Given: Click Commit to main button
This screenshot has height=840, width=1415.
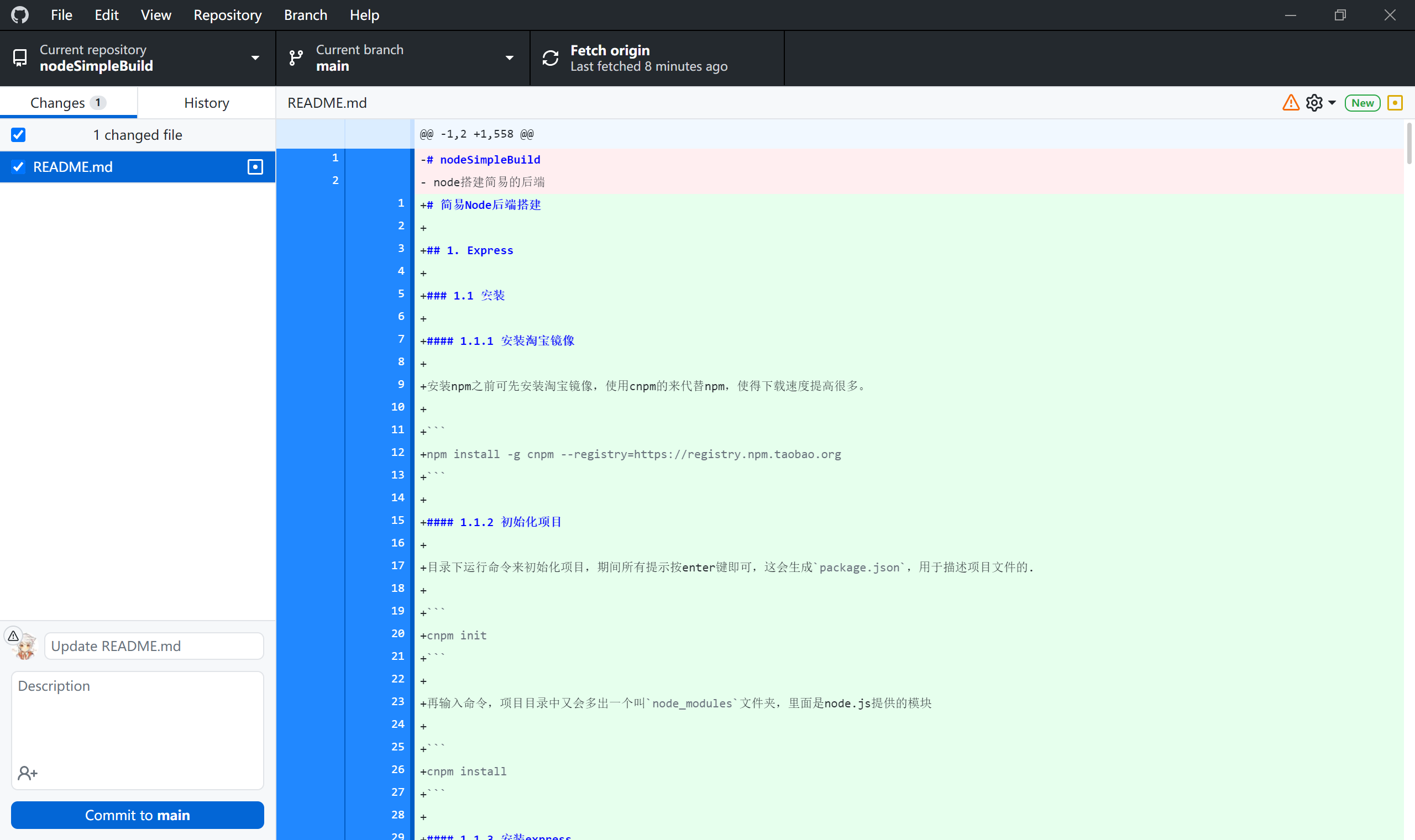Looking at the screenshot, I should coord(138,815).
